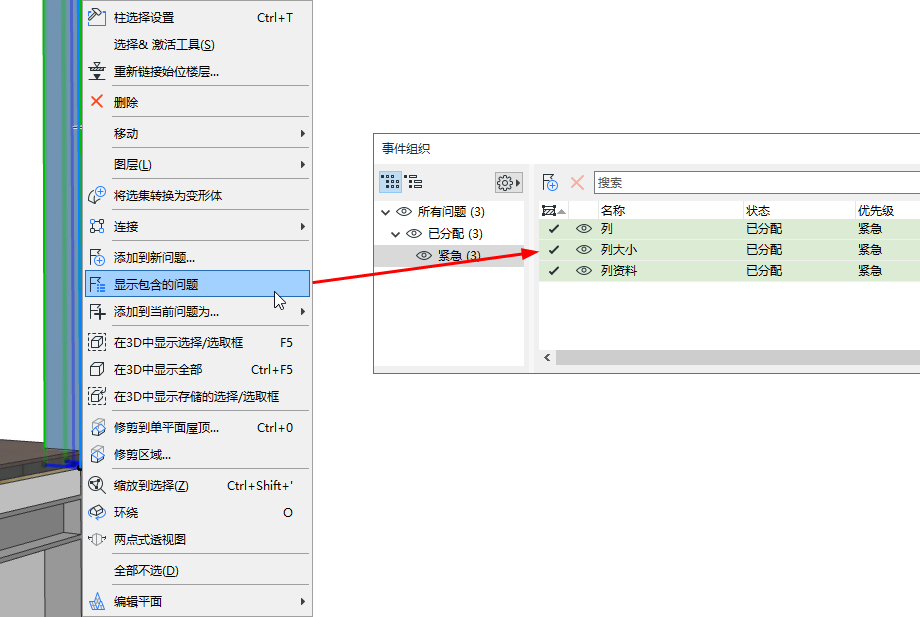Click the 环绕 orbit icon

point(97,512)
